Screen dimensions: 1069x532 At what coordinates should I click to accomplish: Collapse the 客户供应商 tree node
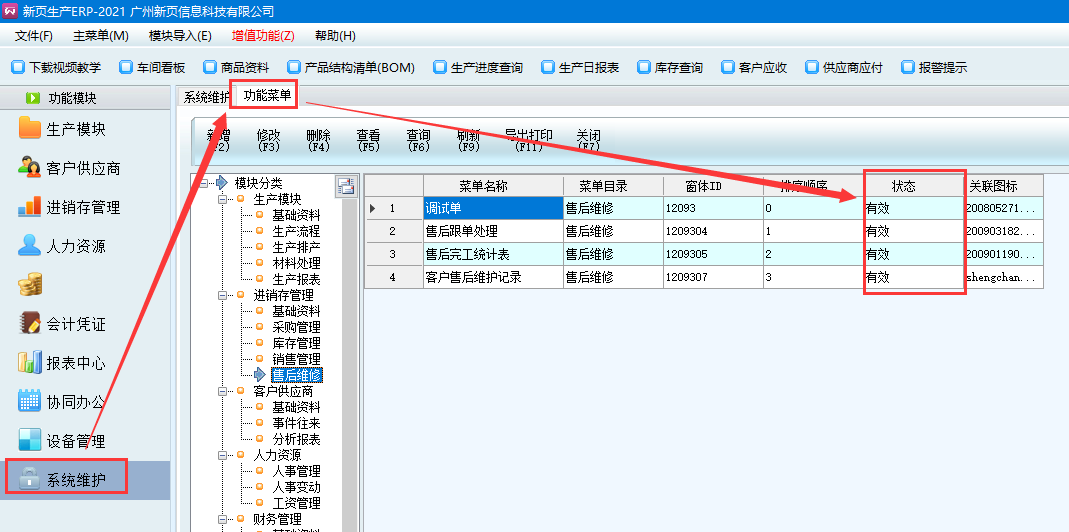click(224, 391)
